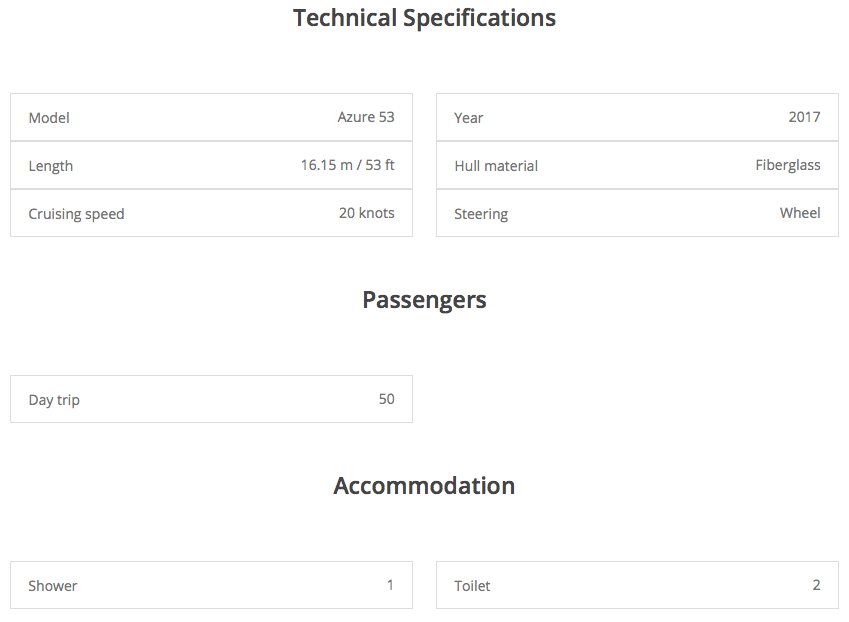Viewport: 849px width, 622px height.
Task: Click the Toilet label
Action: (472, 586)
